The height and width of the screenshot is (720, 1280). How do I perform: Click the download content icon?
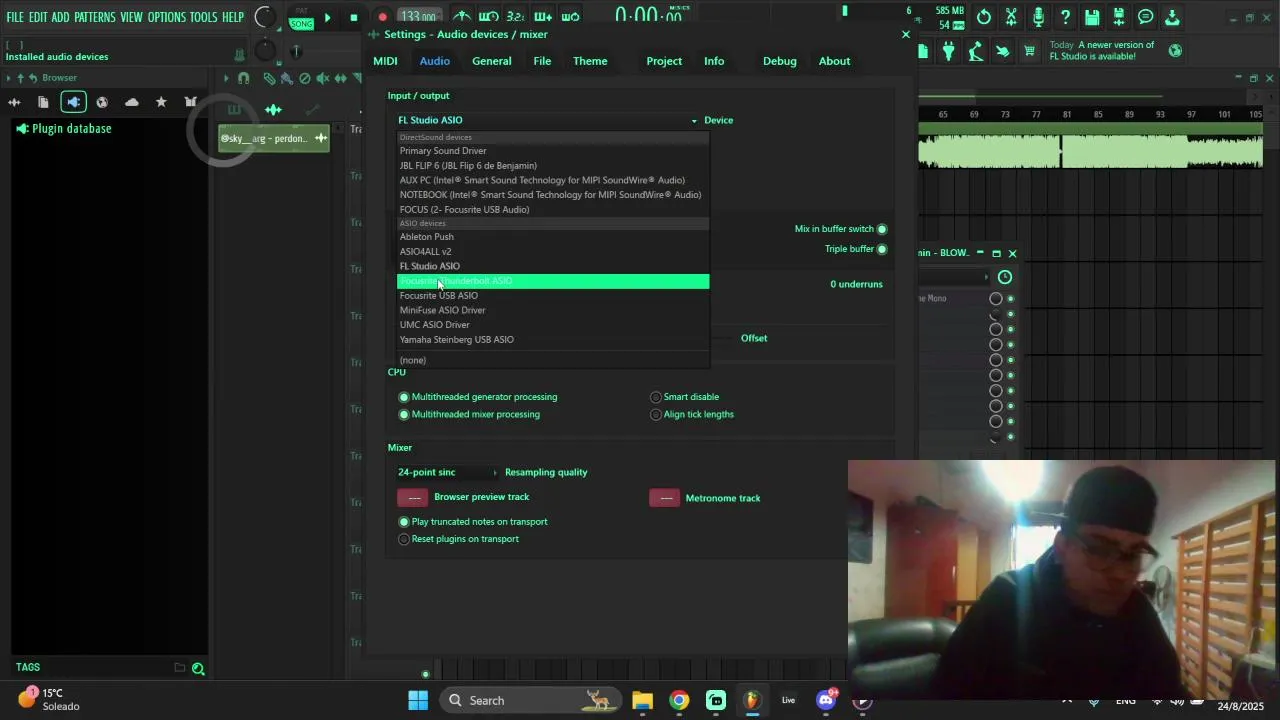coord(1172,17)
